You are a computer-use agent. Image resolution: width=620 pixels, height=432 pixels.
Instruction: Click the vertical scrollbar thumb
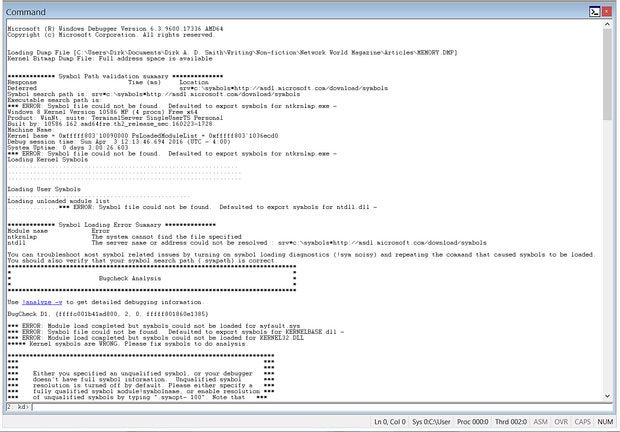(x=607, y=74)
